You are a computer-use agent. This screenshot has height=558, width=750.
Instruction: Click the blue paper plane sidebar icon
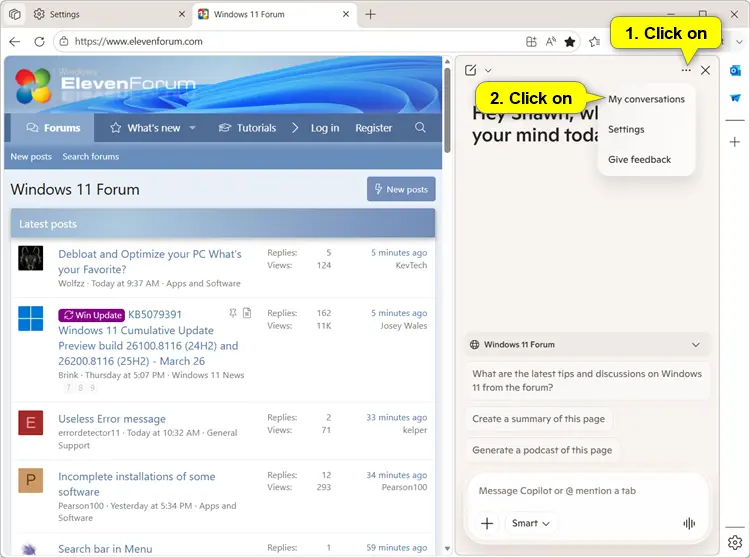(x=735, y=98)
